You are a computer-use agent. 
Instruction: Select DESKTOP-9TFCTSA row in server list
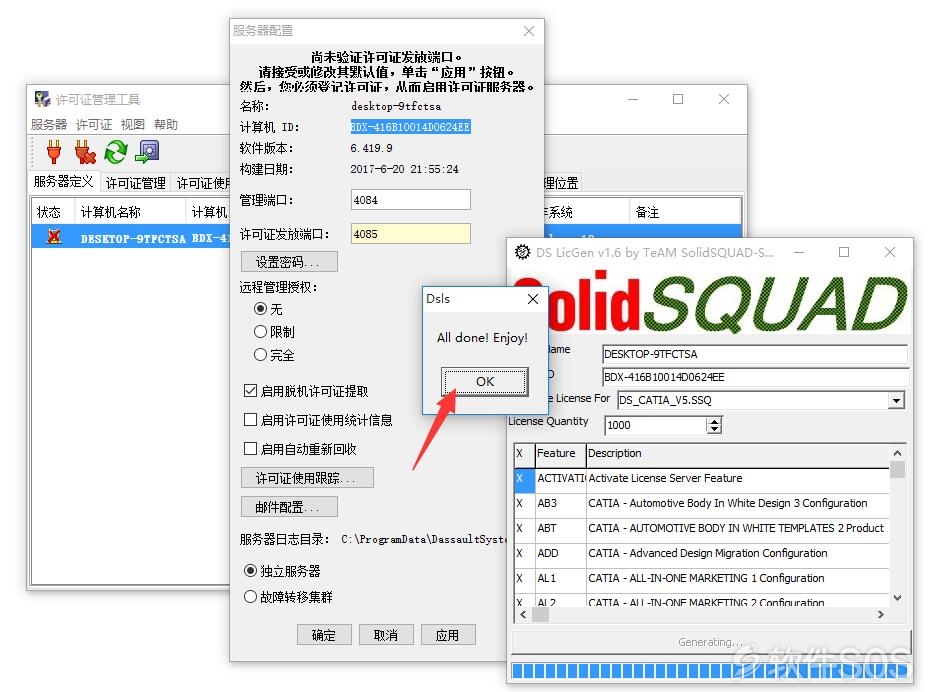click(131, 237)
